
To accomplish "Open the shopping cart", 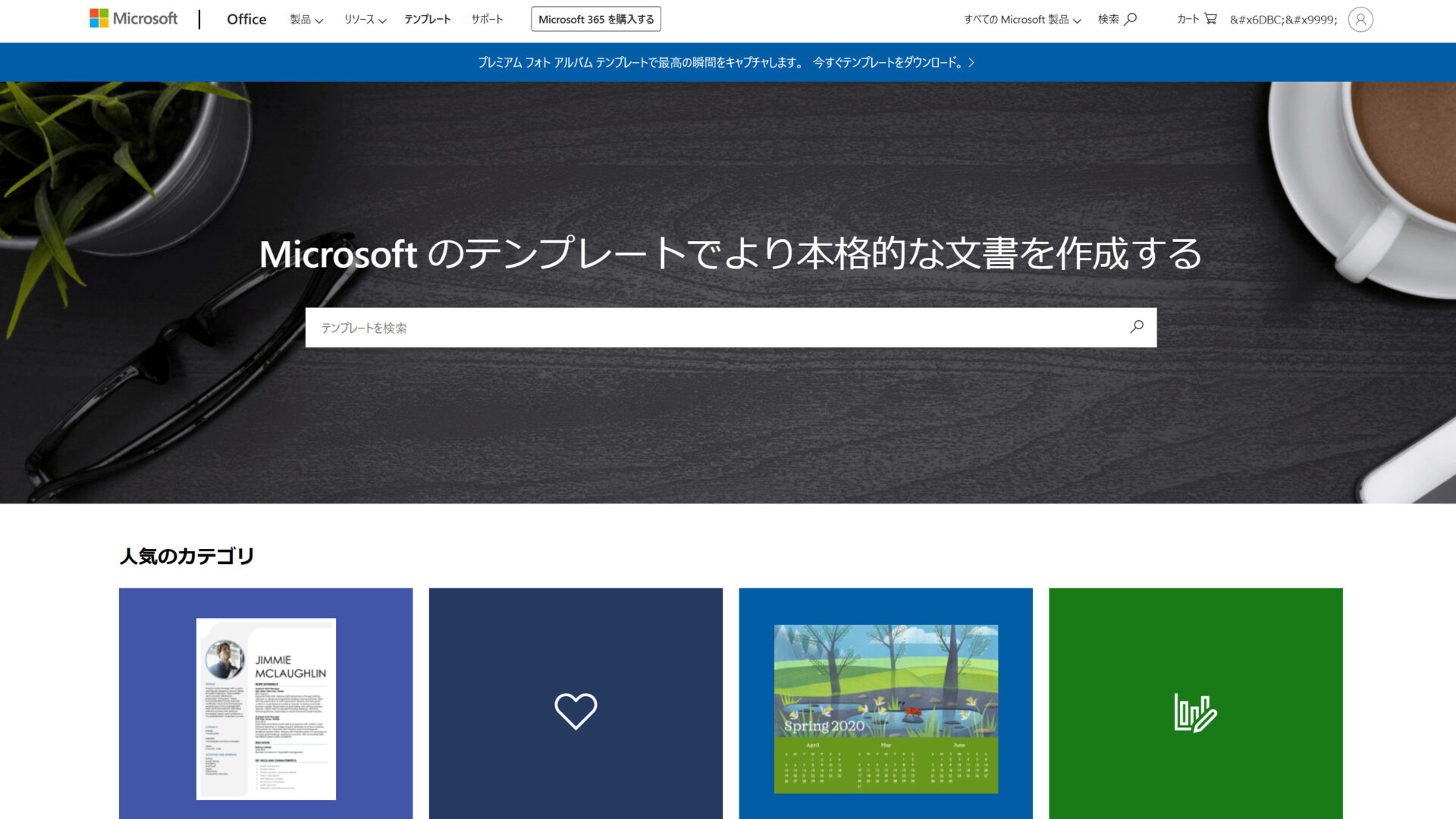I will pyautogui.click(x=1197, y=19).
